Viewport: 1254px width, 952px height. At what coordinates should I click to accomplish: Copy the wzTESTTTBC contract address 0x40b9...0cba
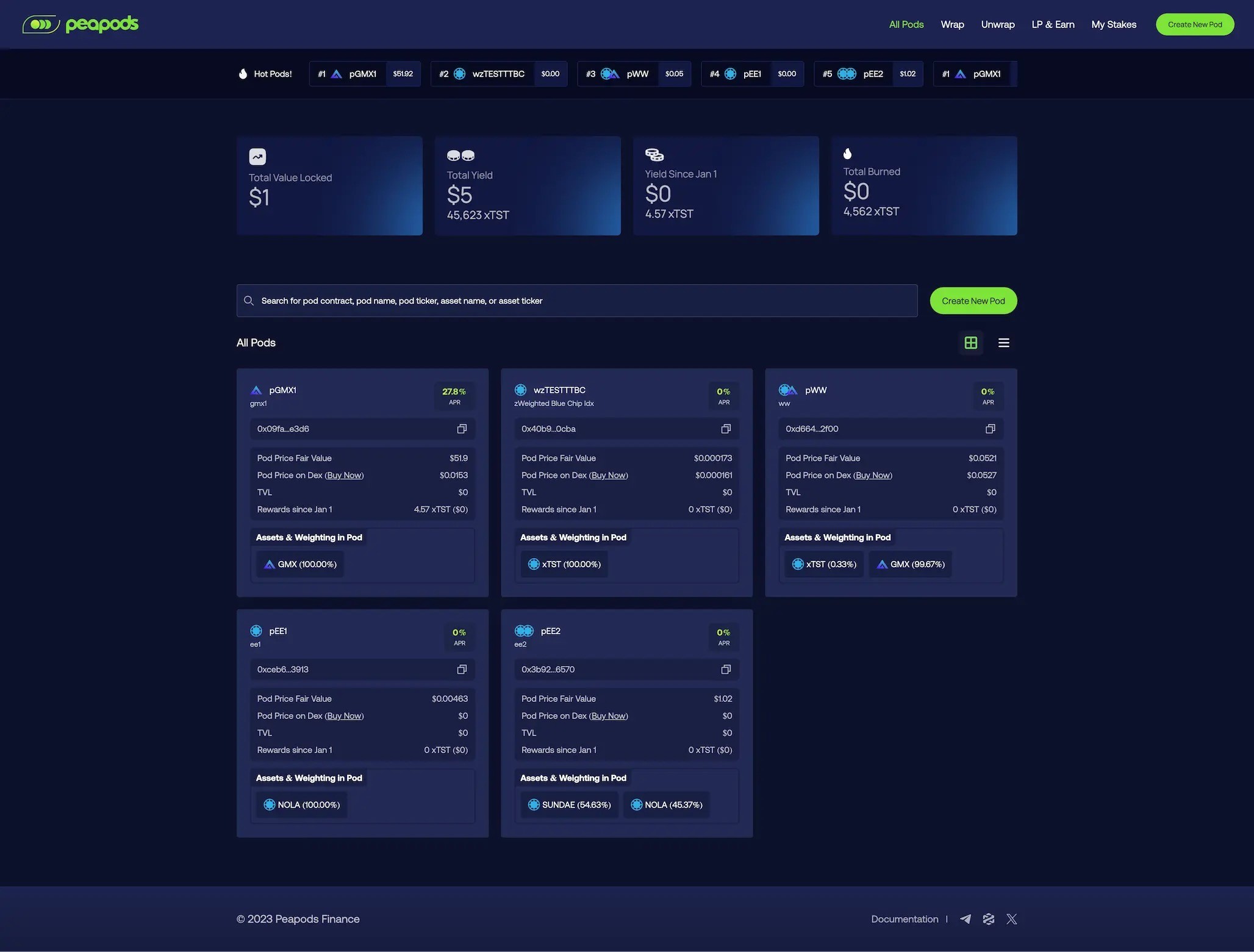pos(726,429)
